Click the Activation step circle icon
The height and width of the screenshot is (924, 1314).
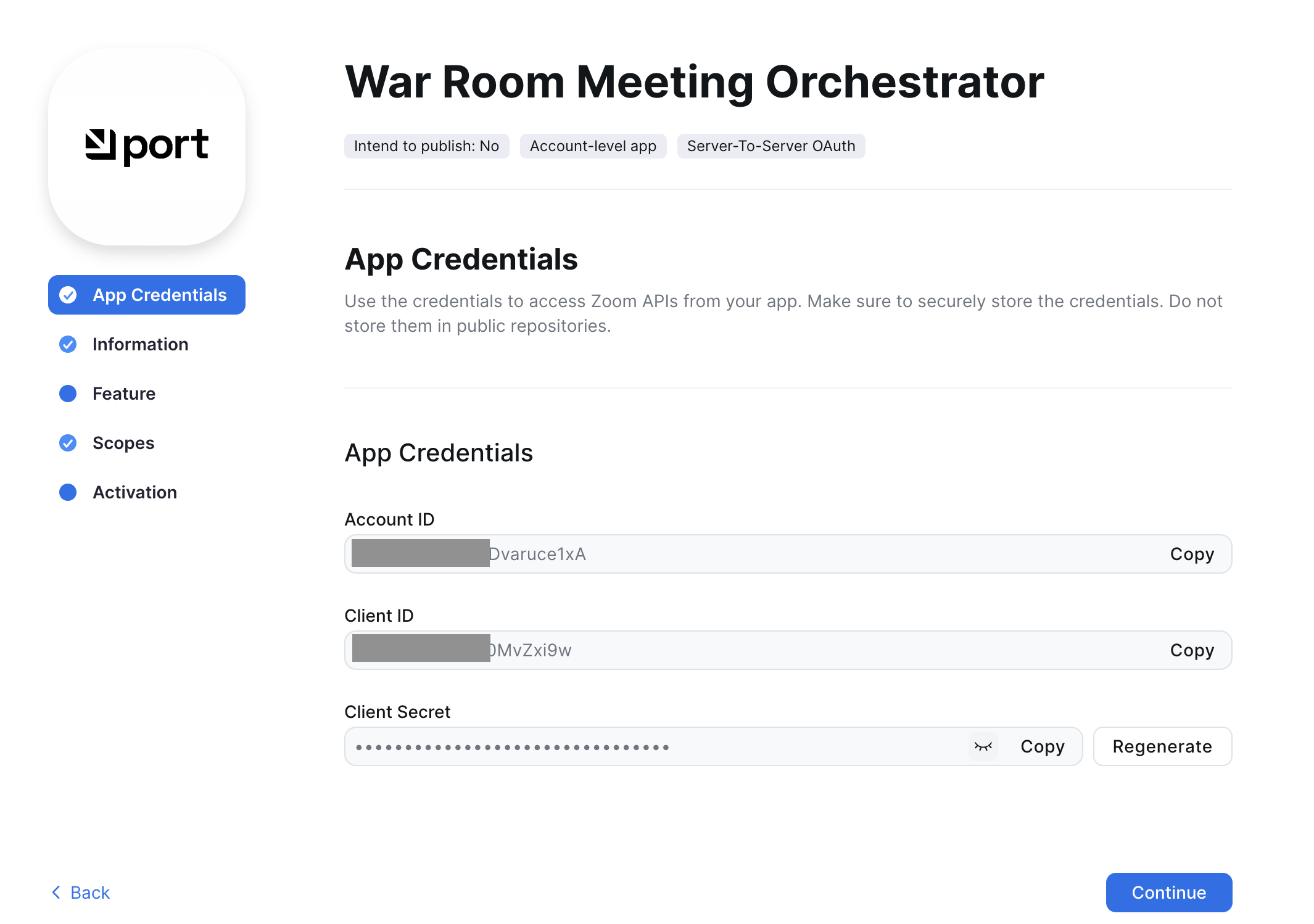(68, 492)
